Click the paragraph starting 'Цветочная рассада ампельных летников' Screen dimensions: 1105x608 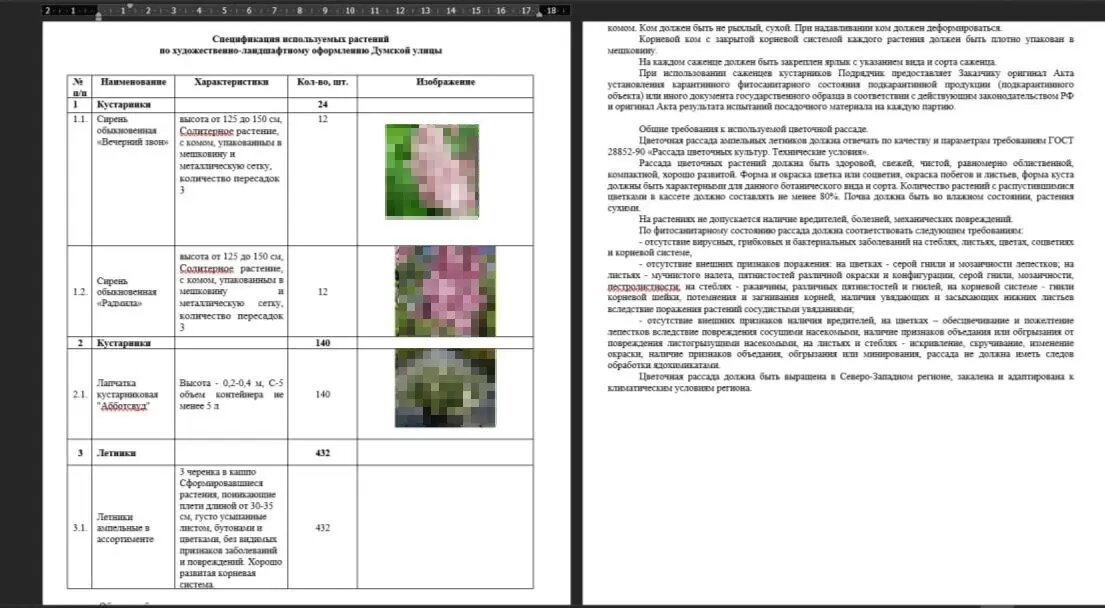pyautogui.click(x=841, y=147)
